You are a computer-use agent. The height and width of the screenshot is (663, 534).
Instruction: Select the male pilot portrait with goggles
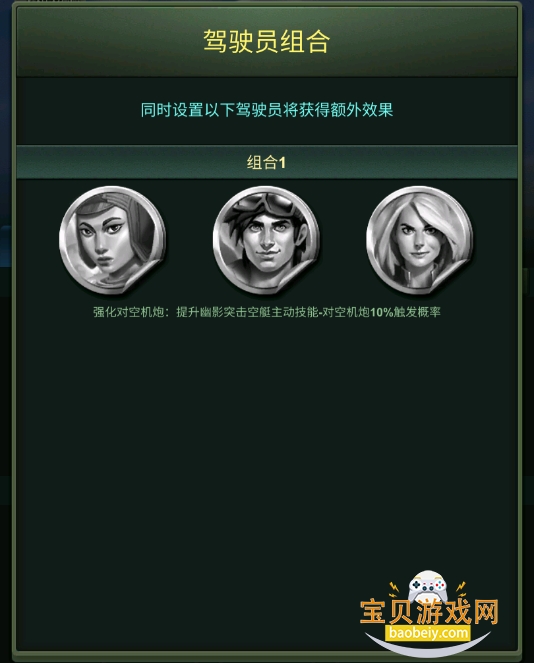tap(266, 240)
